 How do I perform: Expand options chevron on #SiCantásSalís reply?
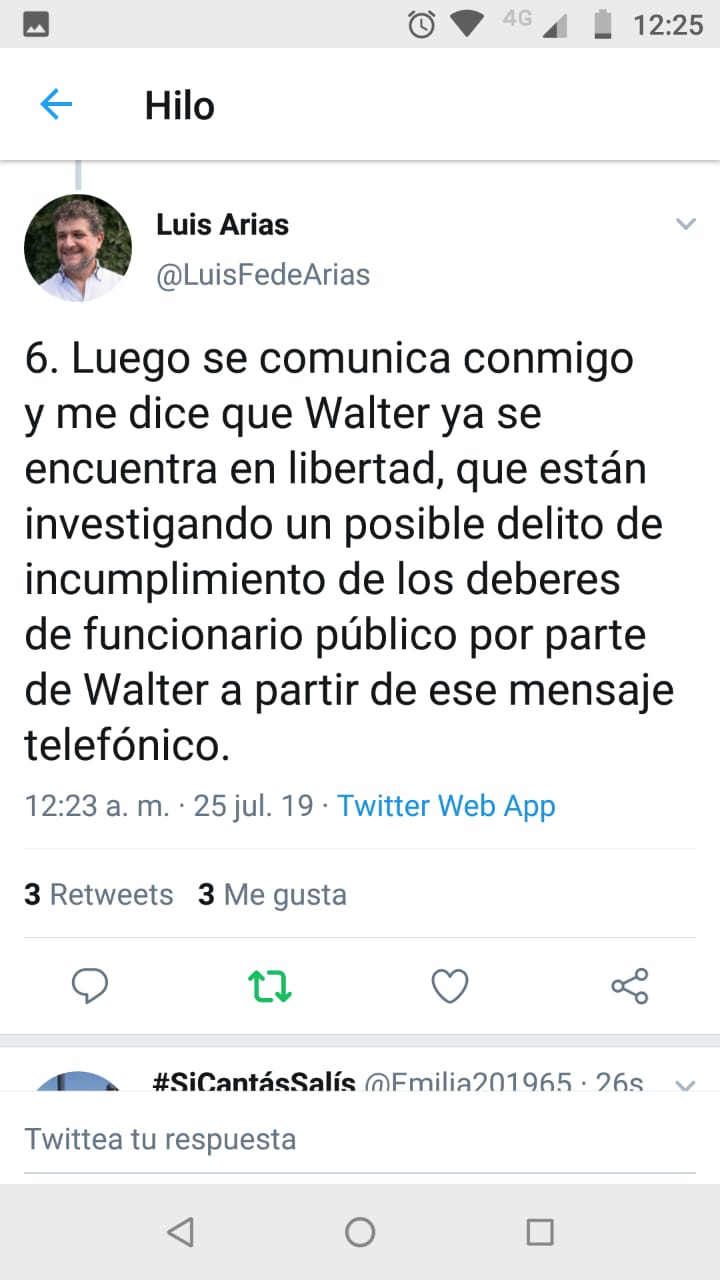click(x=685, y=1084)
